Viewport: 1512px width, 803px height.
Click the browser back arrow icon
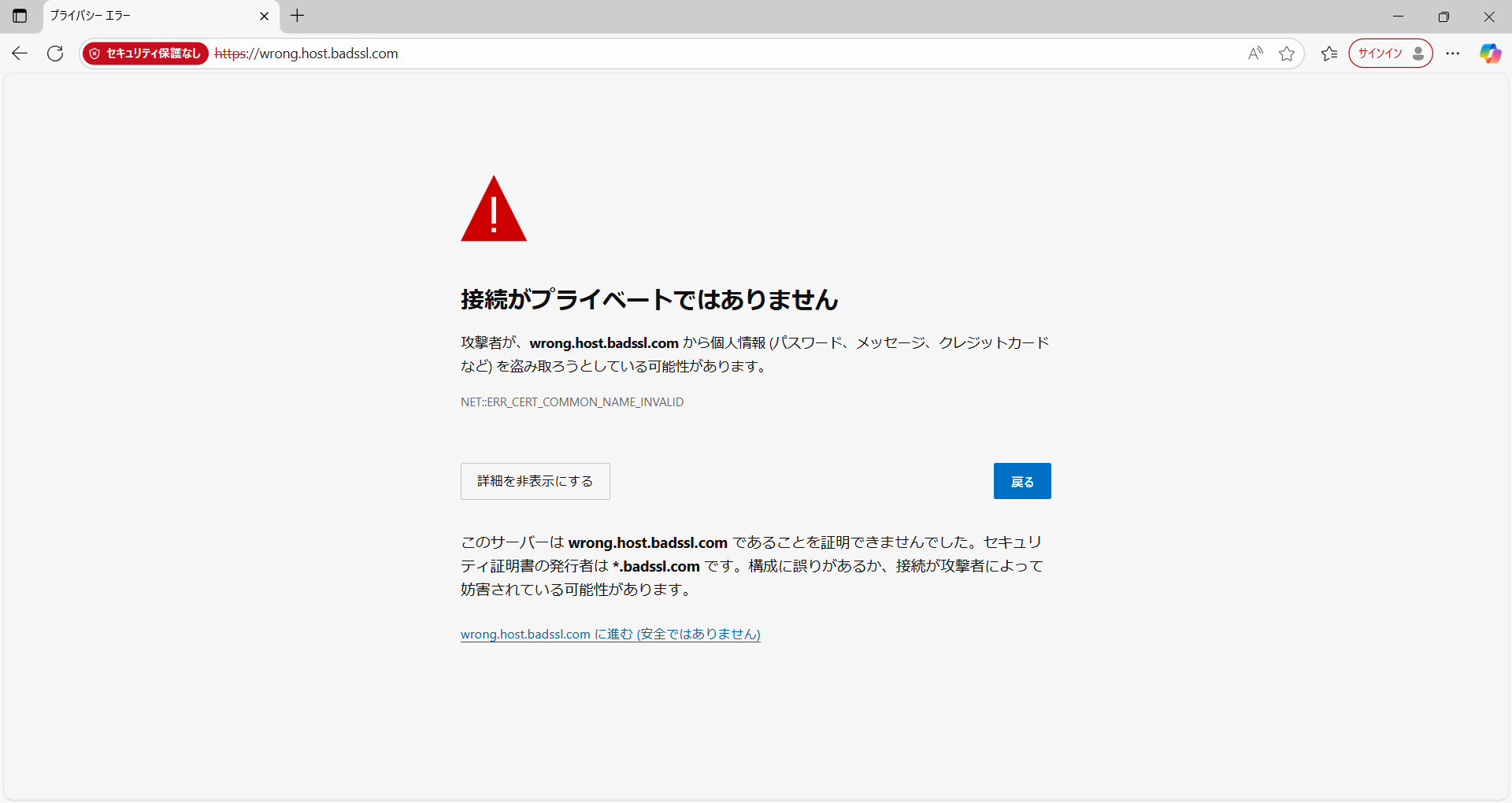pyautogui.click(x=20, y=54)
